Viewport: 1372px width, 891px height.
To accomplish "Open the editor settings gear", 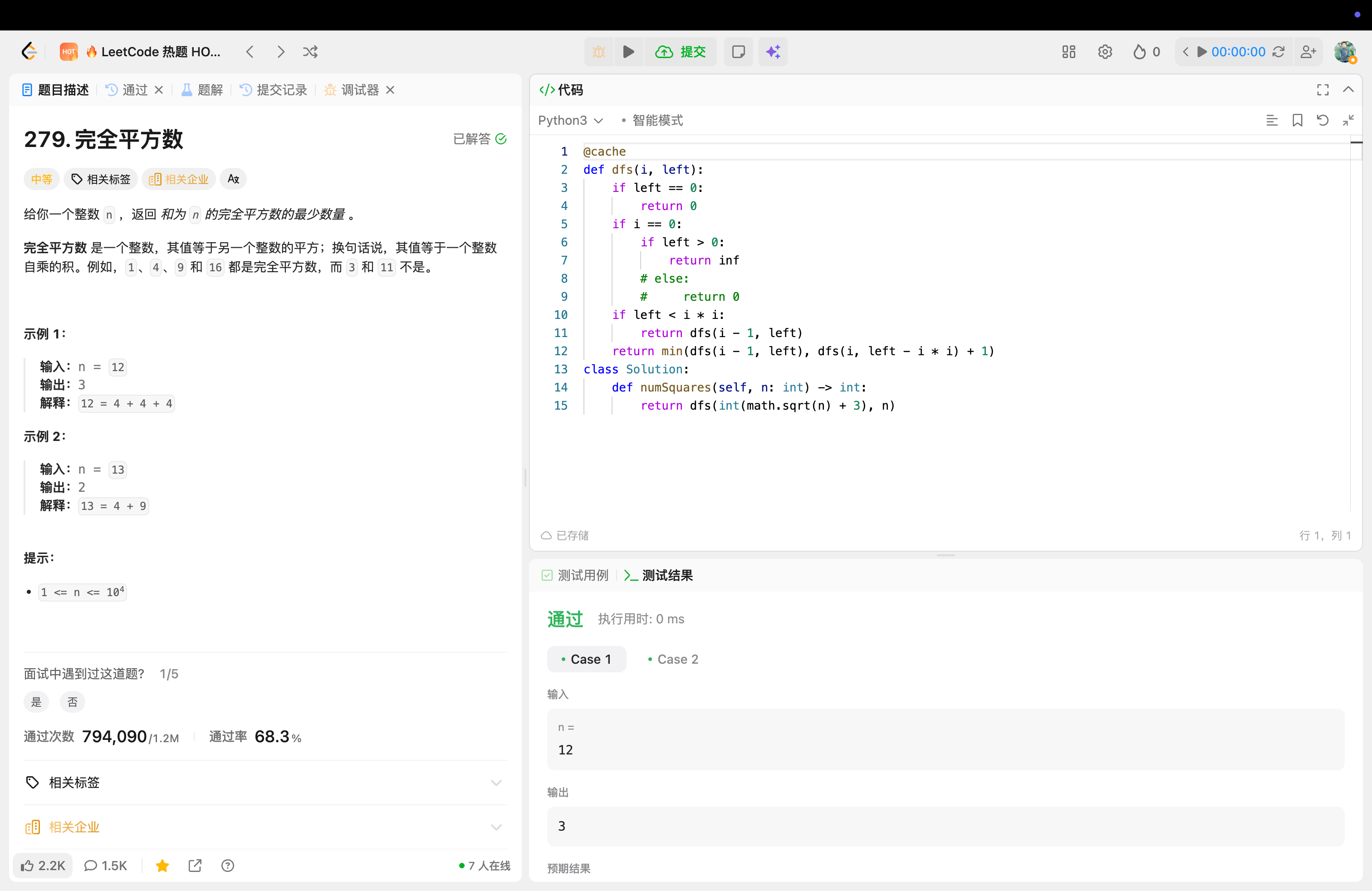I will (1105, 51).
